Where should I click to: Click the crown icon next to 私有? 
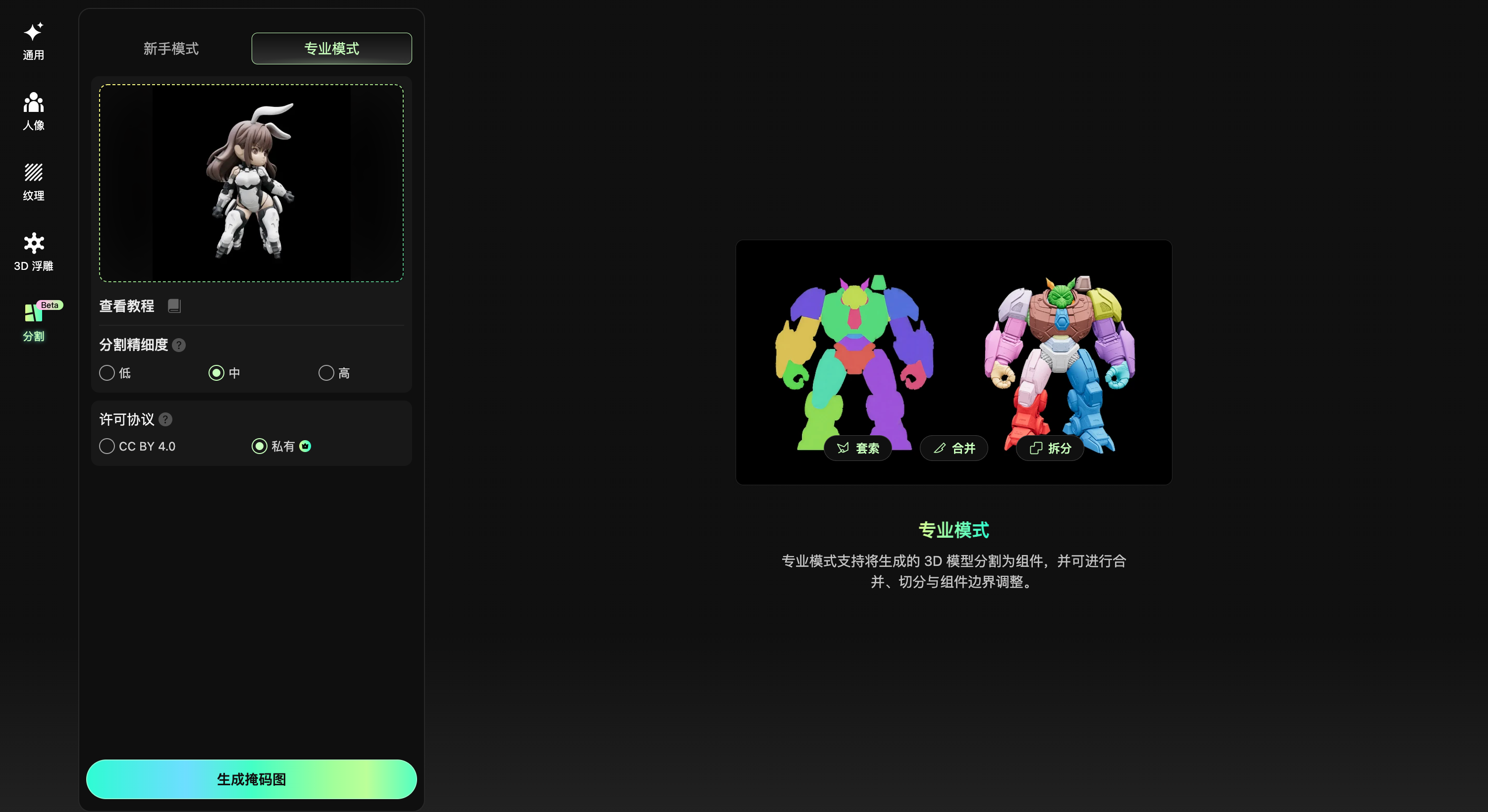pos(306,446)
